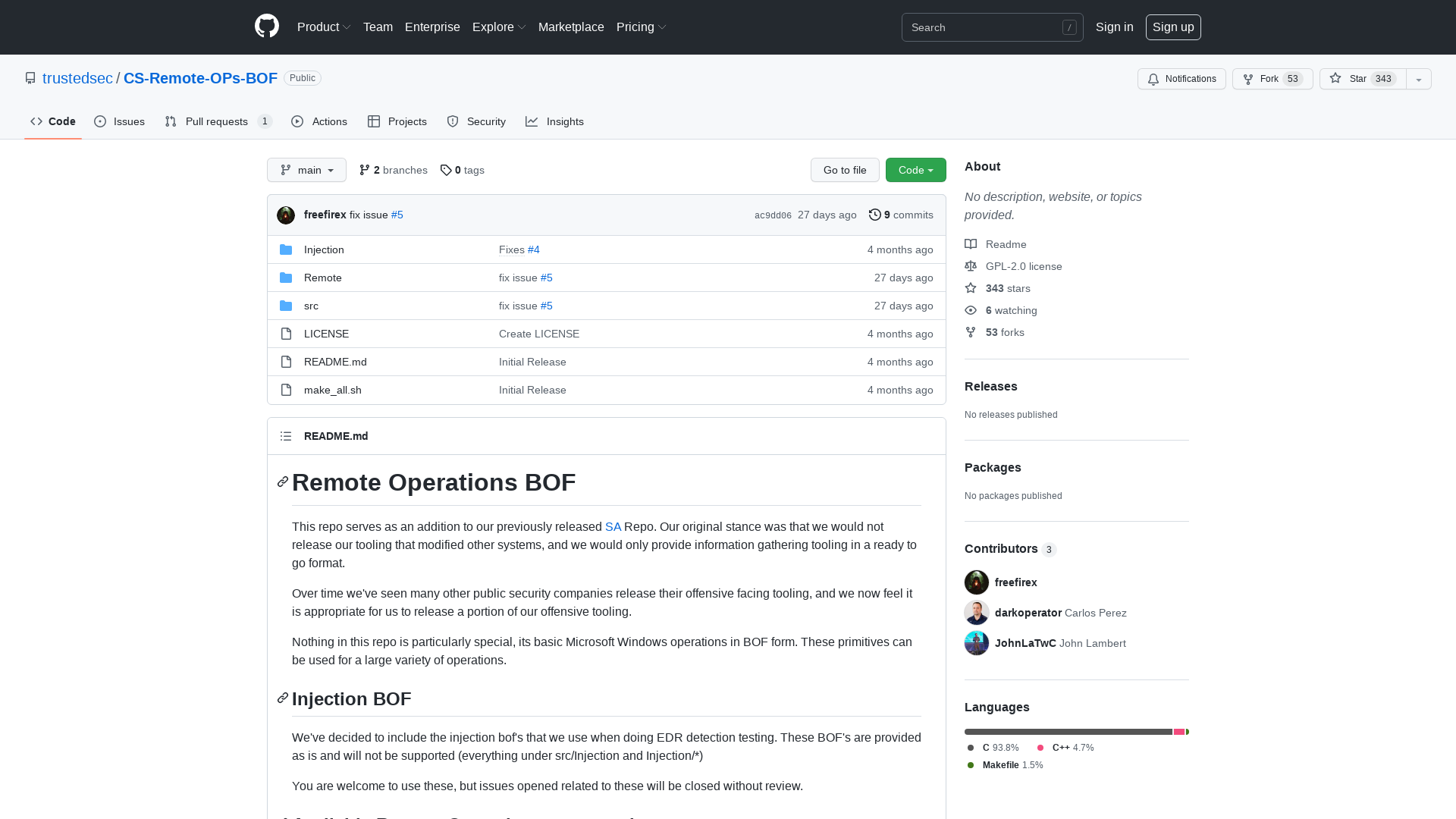Viewport: 1456px width, 819px height.
Task: Click the Go to file button
Action: pyautogui.click(x=845, y=170)
